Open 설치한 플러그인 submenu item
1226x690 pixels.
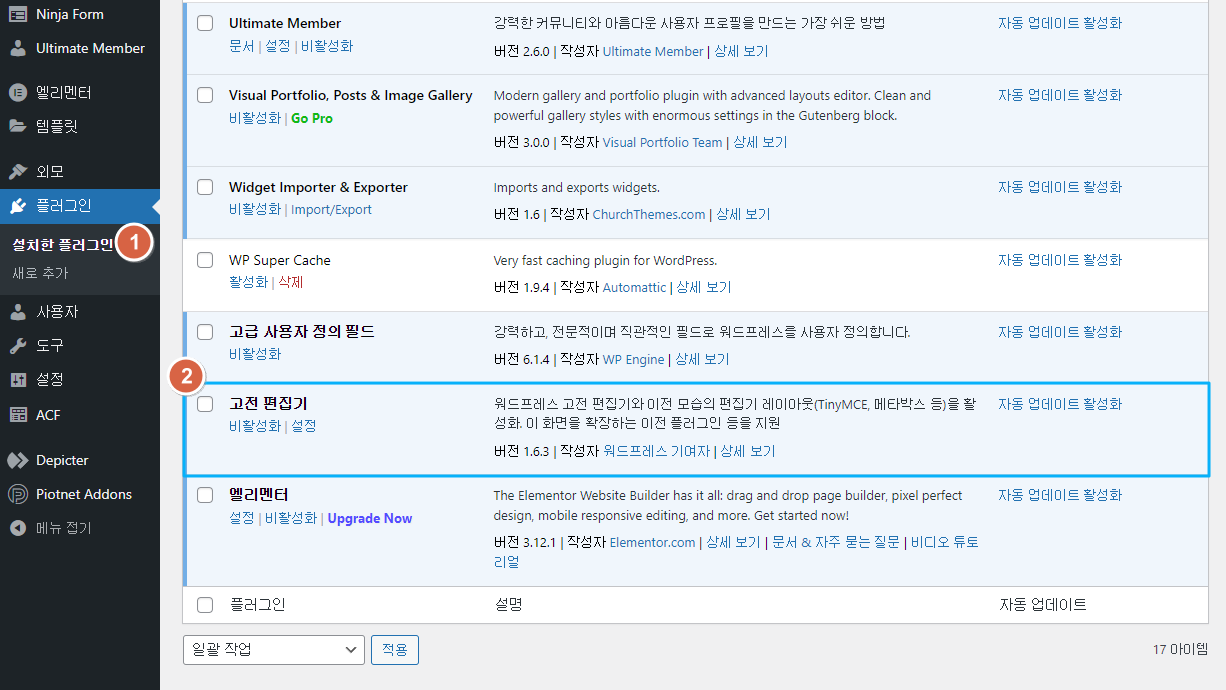point(63,245)
